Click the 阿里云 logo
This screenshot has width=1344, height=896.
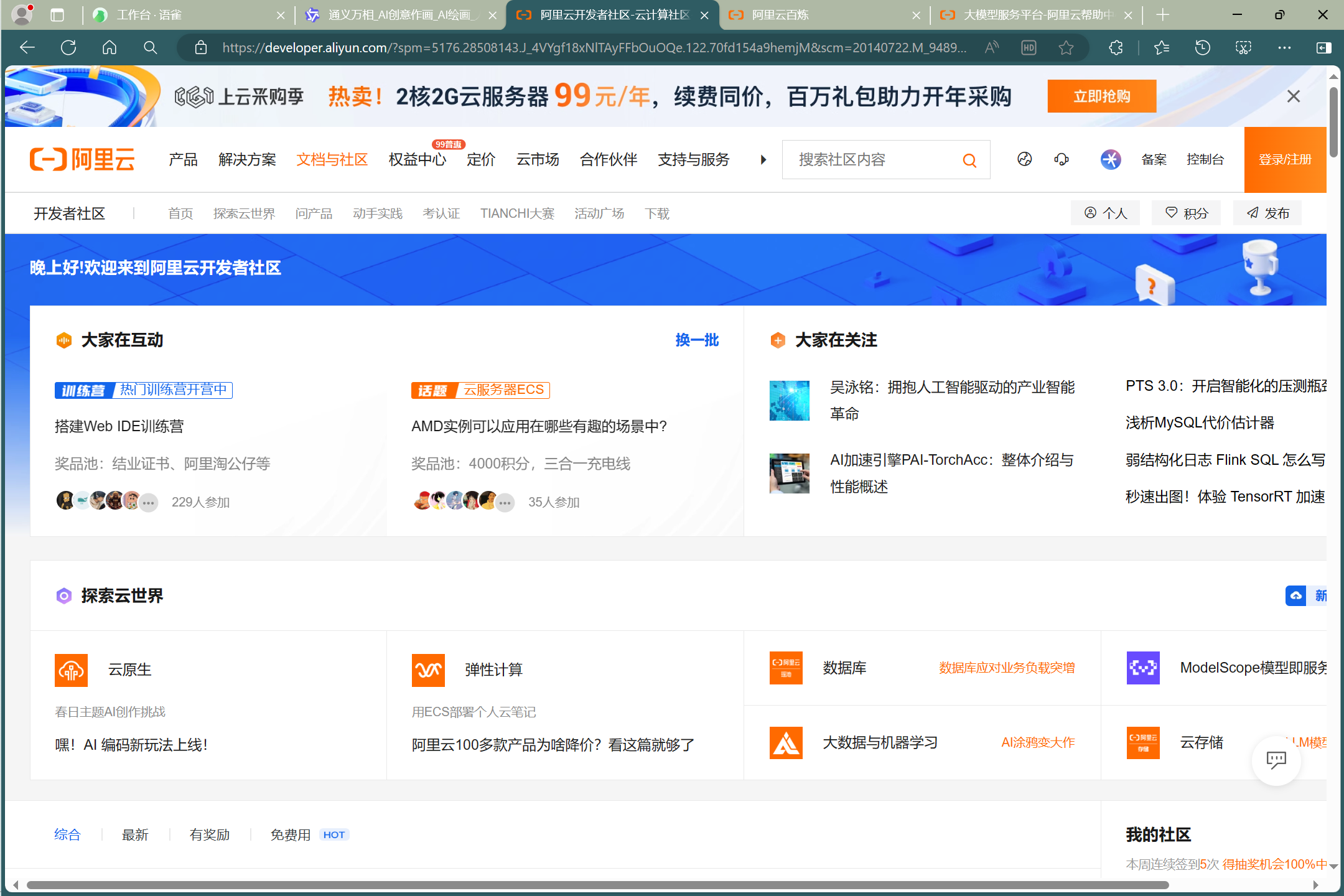click(x=82, y=159)
